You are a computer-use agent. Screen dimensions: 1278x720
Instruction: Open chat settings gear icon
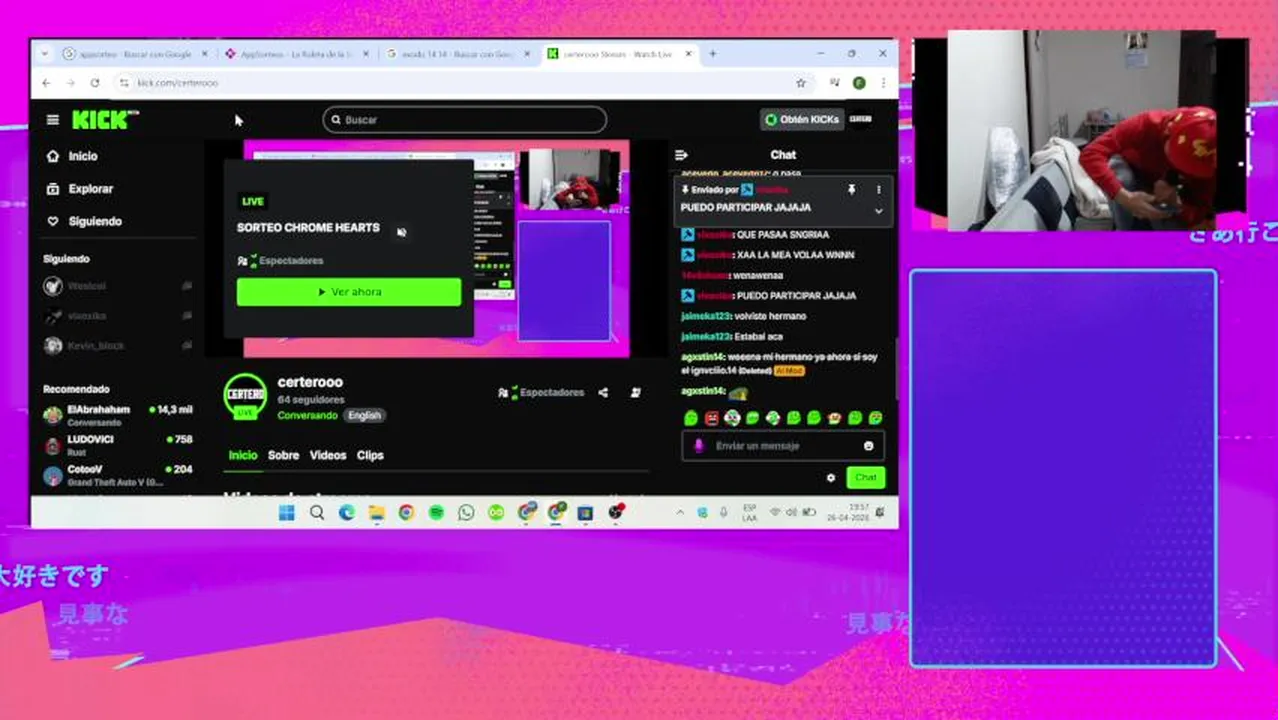(x=830, y=478)
